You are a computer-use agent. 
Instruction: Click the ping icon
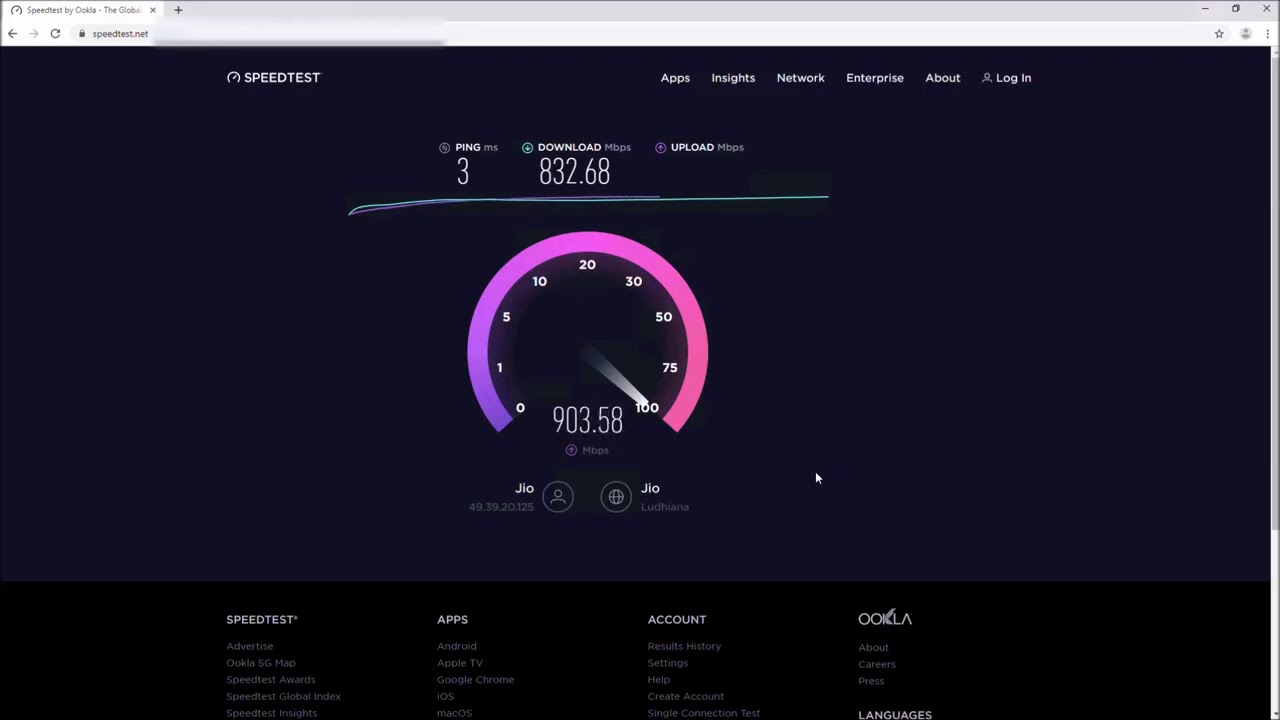444,147
